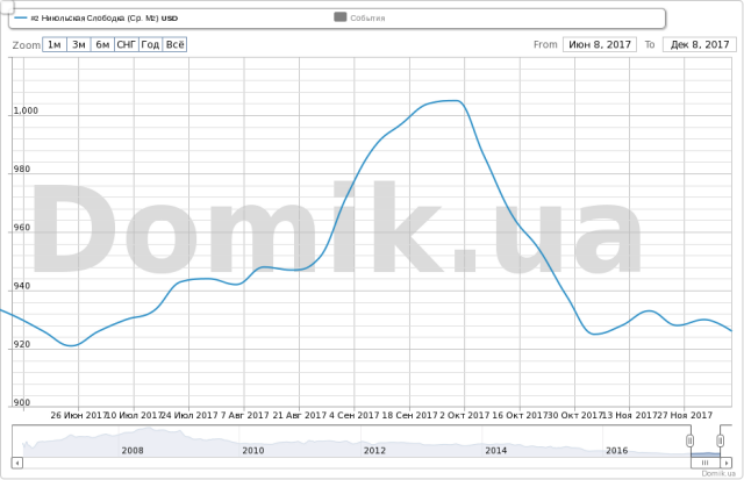Click the Domik.ua credits link
The height and width of the screenshot is (480, 744).
718,473
